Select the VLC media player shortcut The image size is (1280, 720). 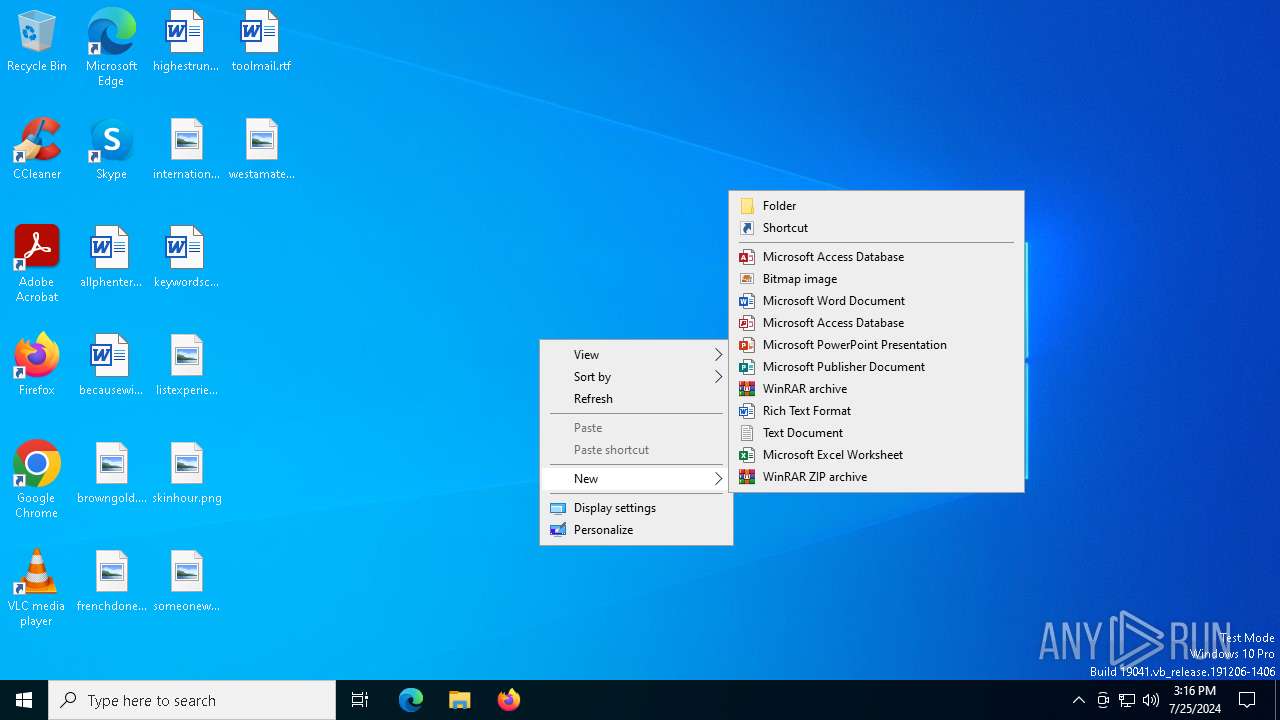pos(37,588)
